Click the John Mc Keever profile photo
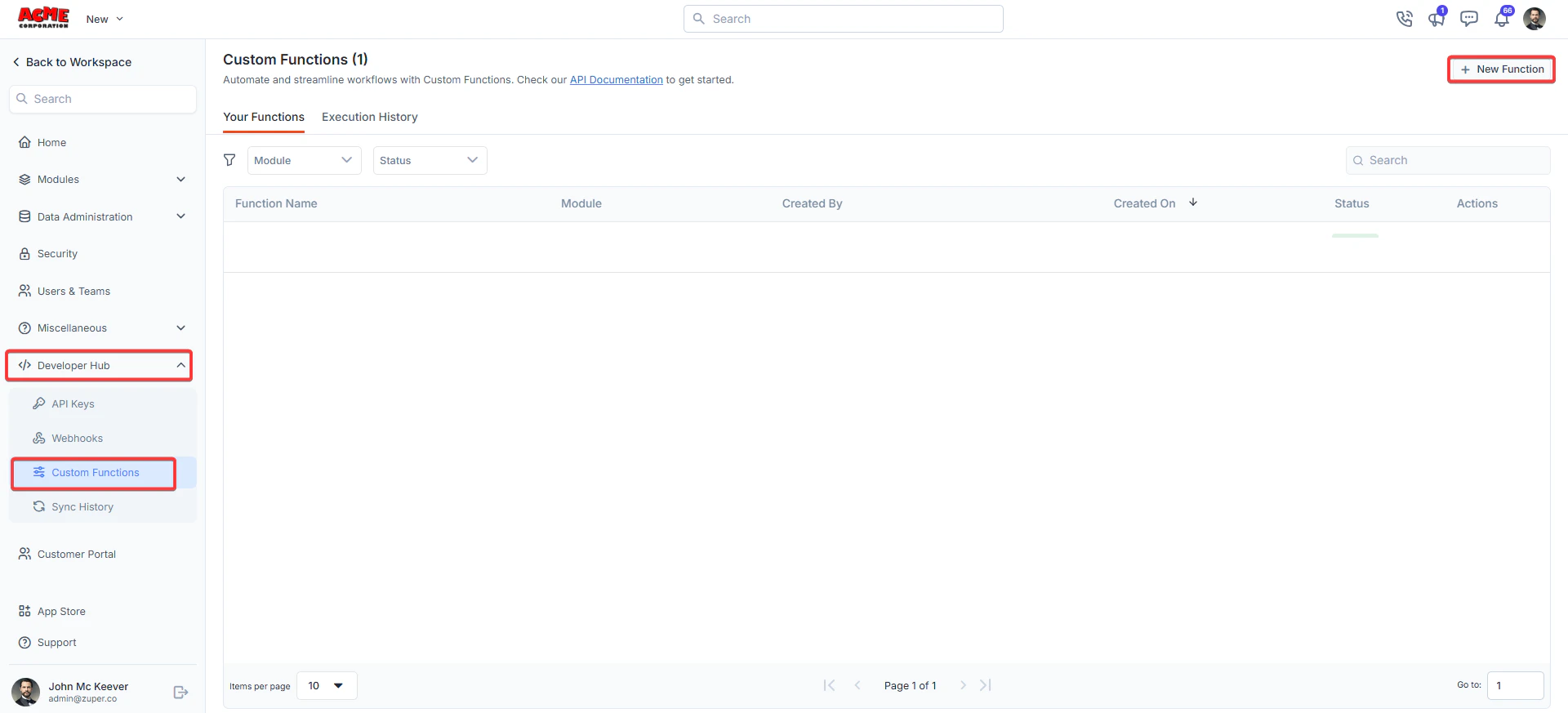1568x713 pixels. pyautogui.click(x=25, y=692)
